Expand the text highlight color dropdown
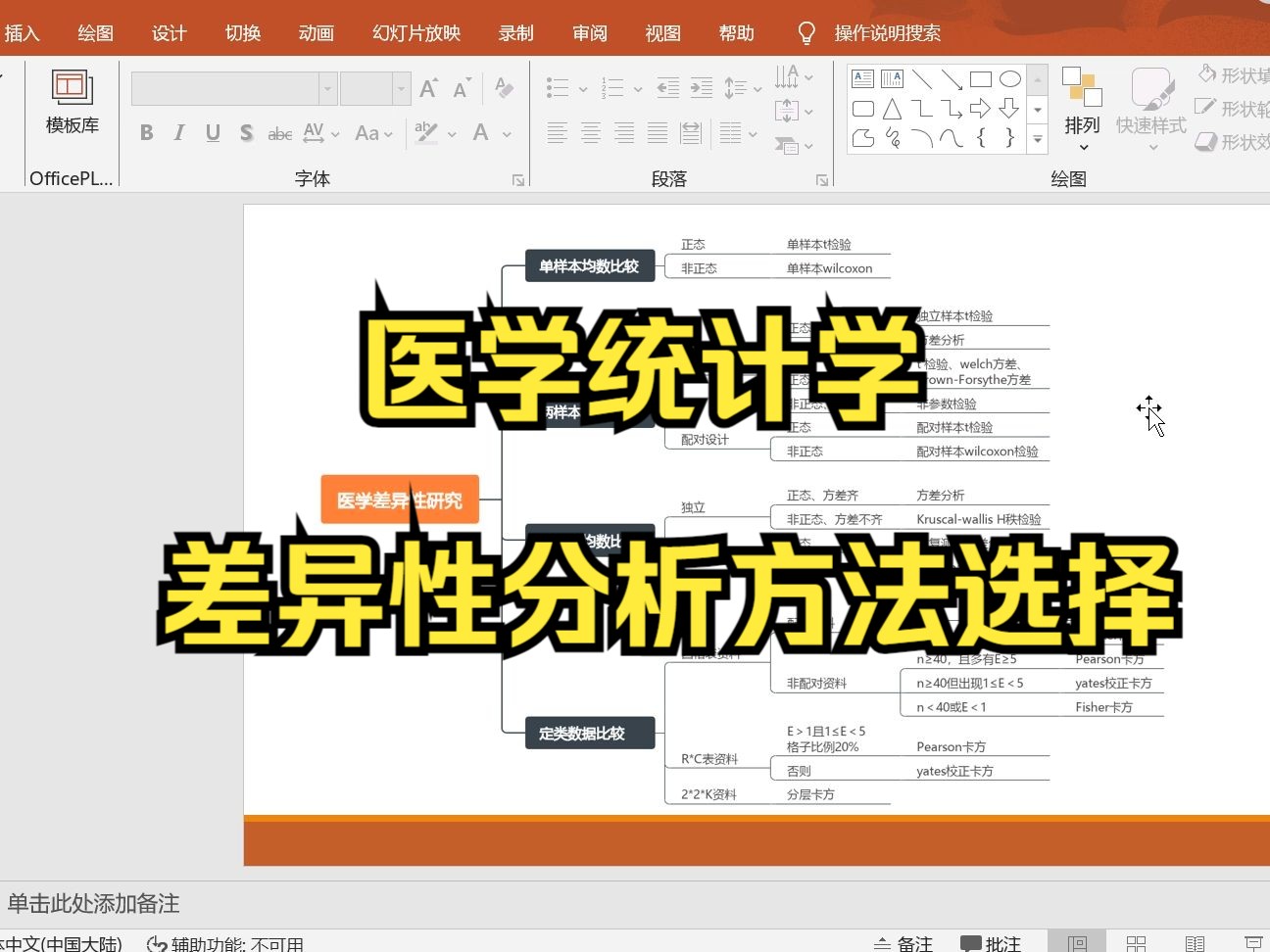 452,134
